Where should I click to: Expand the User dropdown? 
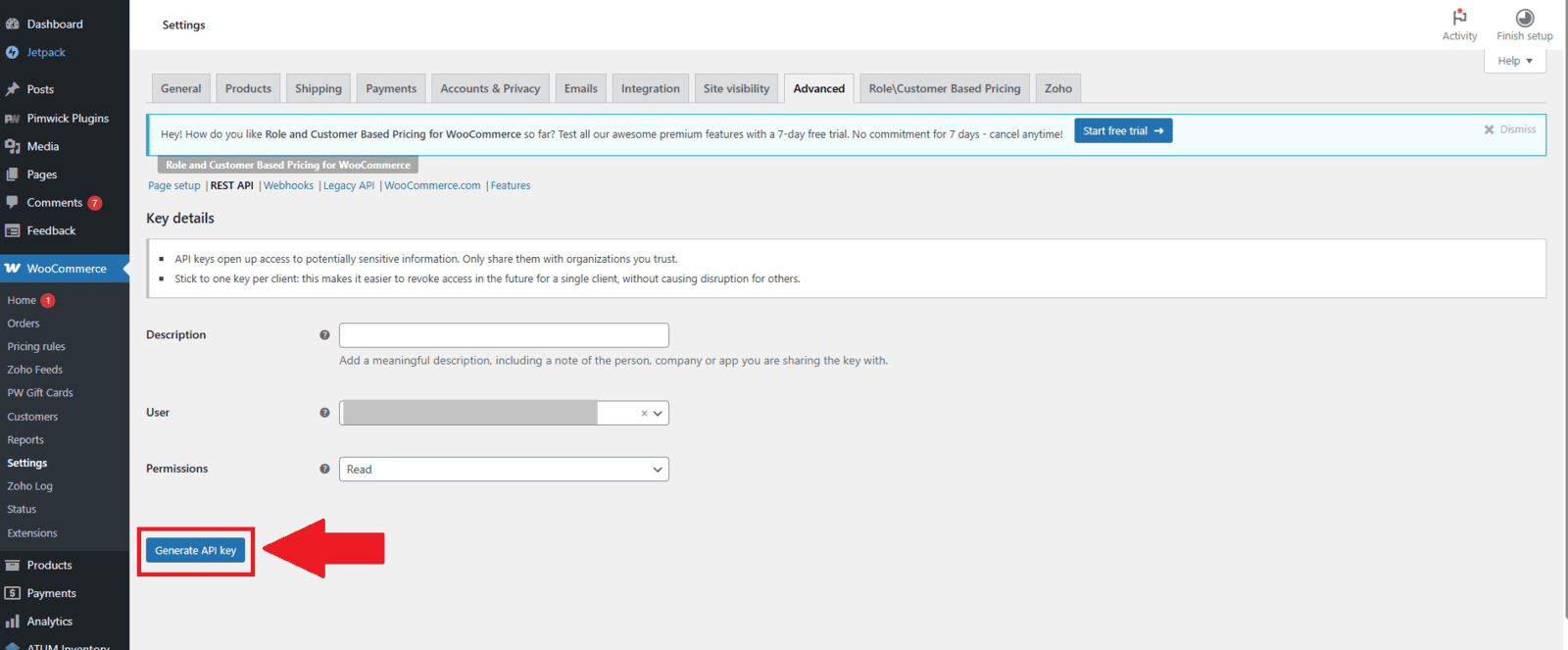point(658,414)
